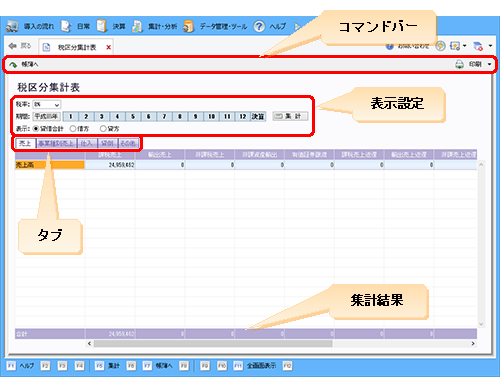
Task: Click the horizontal scrollbar thumb
Action: (x=213, y=343)
